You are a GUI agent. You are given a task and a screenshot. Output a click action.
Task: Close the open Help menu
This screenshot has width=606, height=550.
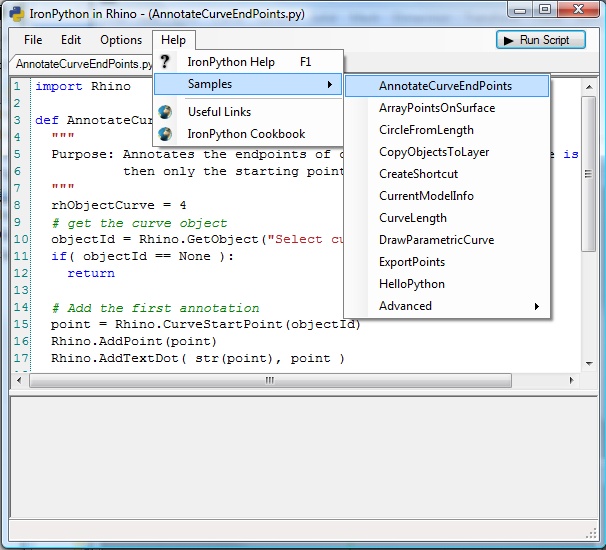174,40
